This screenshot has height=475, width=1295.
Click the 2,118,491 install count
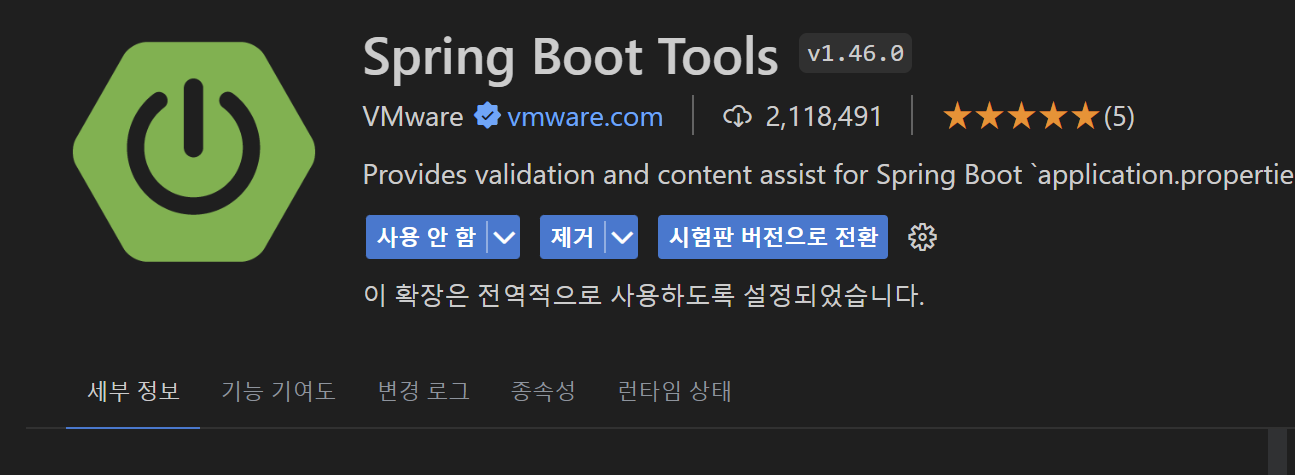[x=824, y=117]
